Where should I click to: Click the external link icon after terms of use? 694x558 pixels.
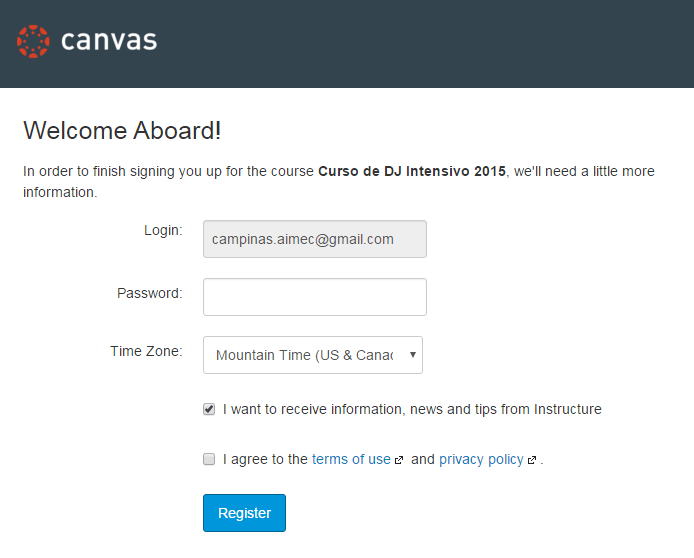click(399, 460)
